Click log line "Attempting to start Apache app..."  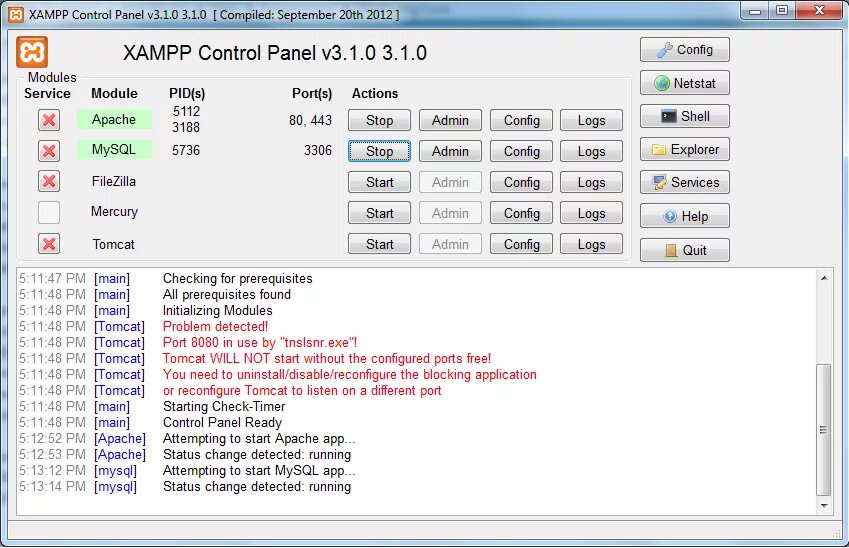259,439
